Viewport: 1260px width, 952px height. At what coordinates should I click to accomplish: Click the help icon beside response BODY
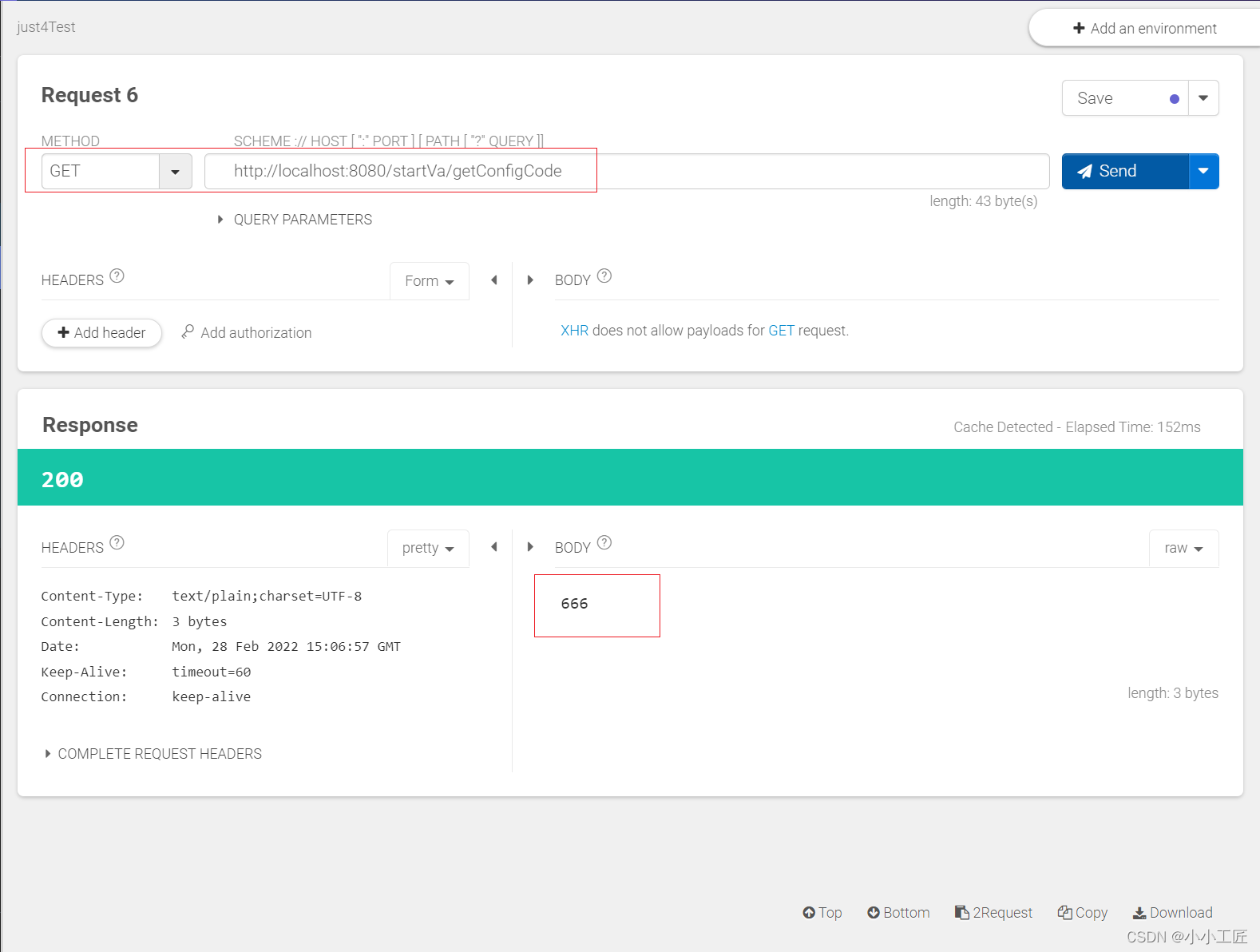604,543
